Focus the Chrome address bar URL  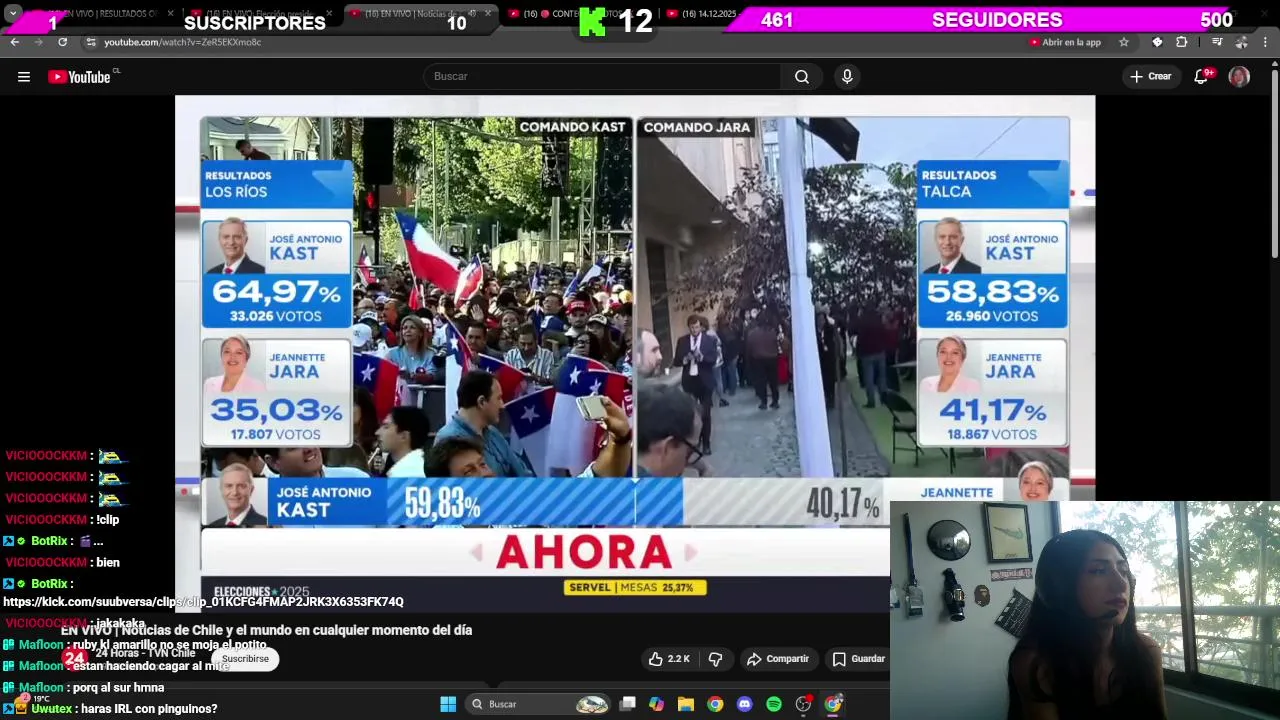[x=182, y=42]
